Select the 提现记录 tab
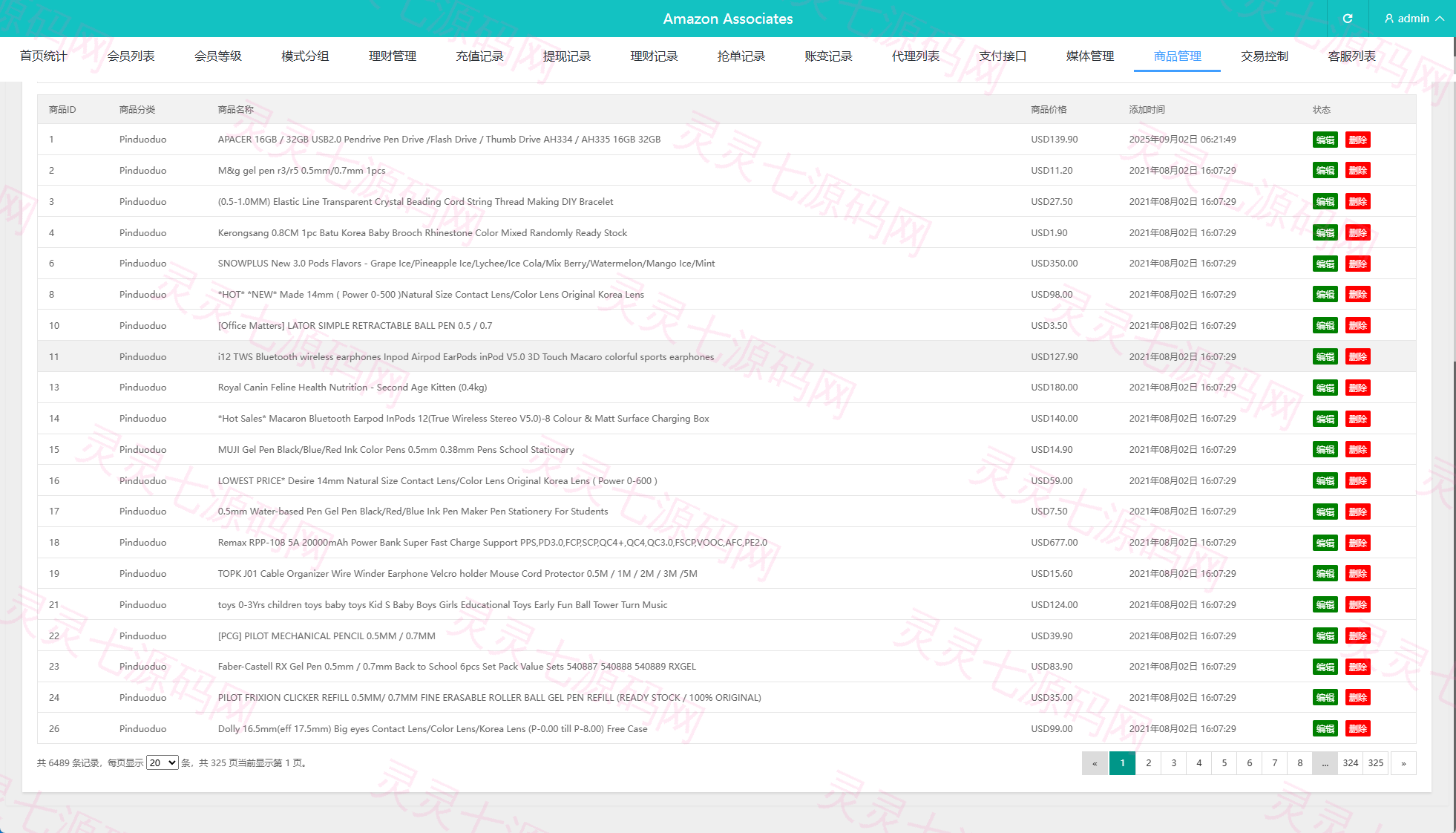The image size is (1456, 833). (x=567, y=56)
